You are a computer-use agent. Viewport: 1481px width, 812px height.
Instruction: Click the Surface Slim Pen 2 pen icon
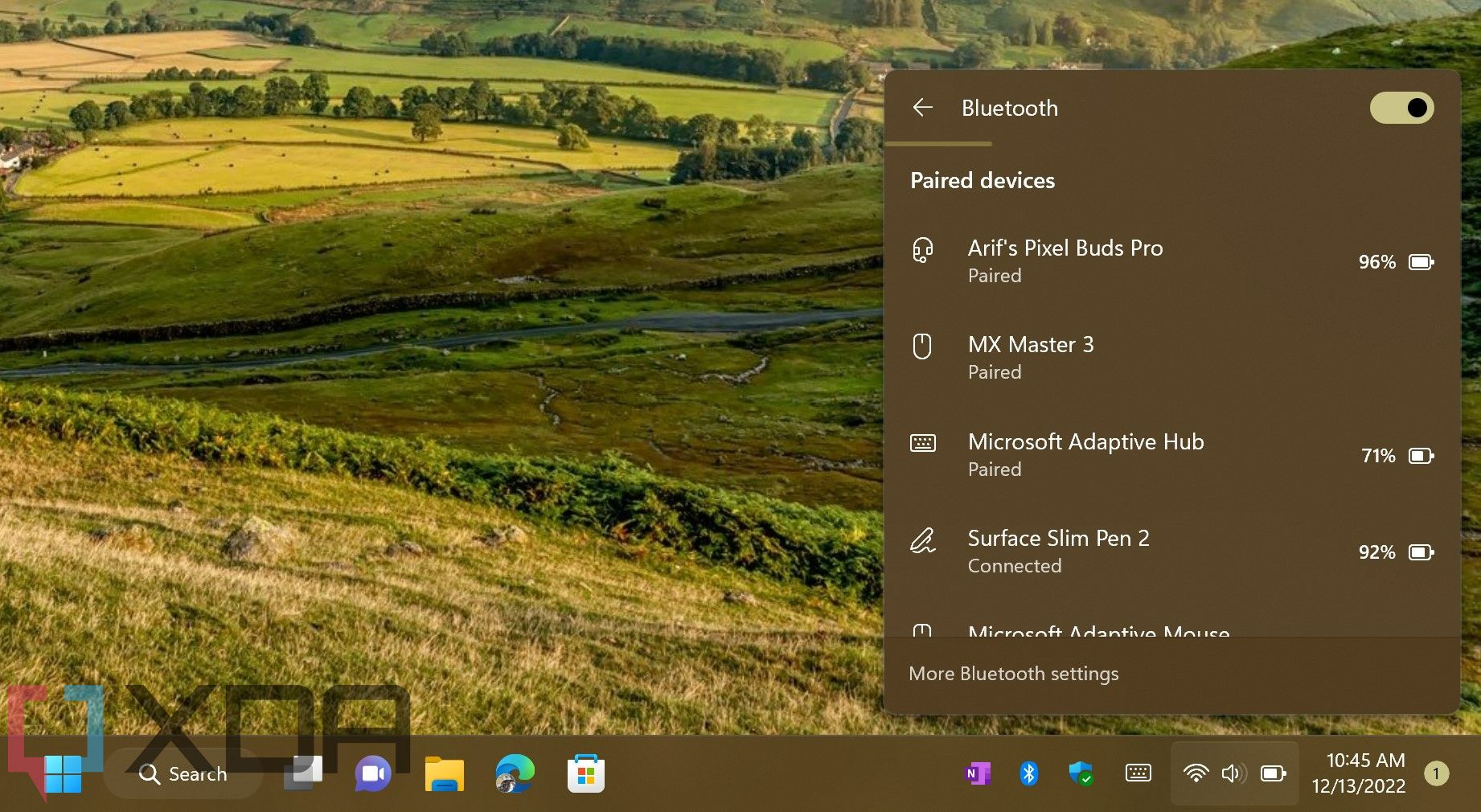922,540
